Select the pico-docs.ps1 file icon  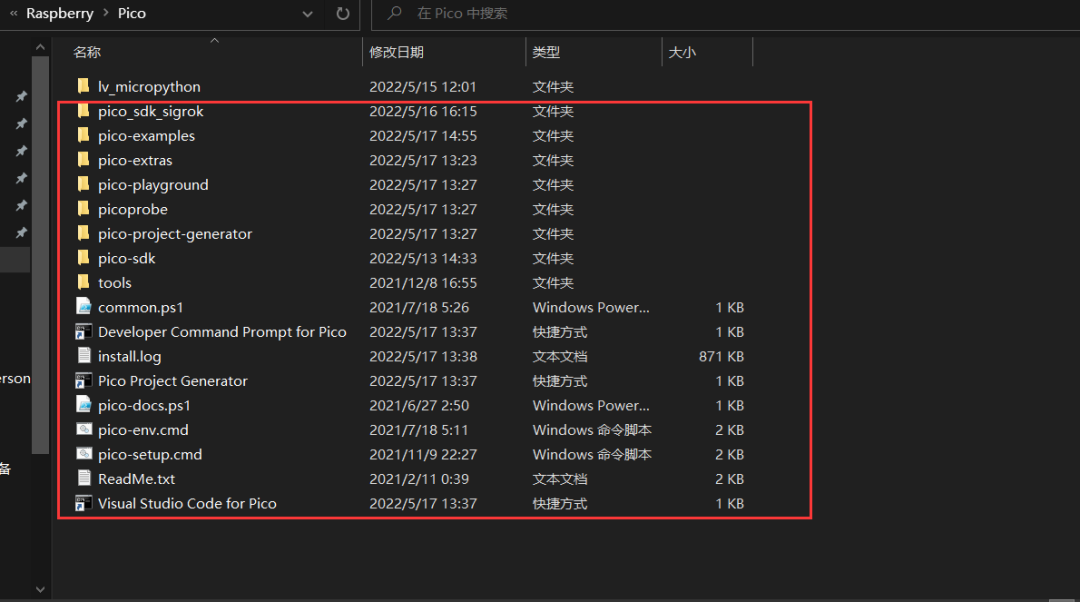click(83, 405)
